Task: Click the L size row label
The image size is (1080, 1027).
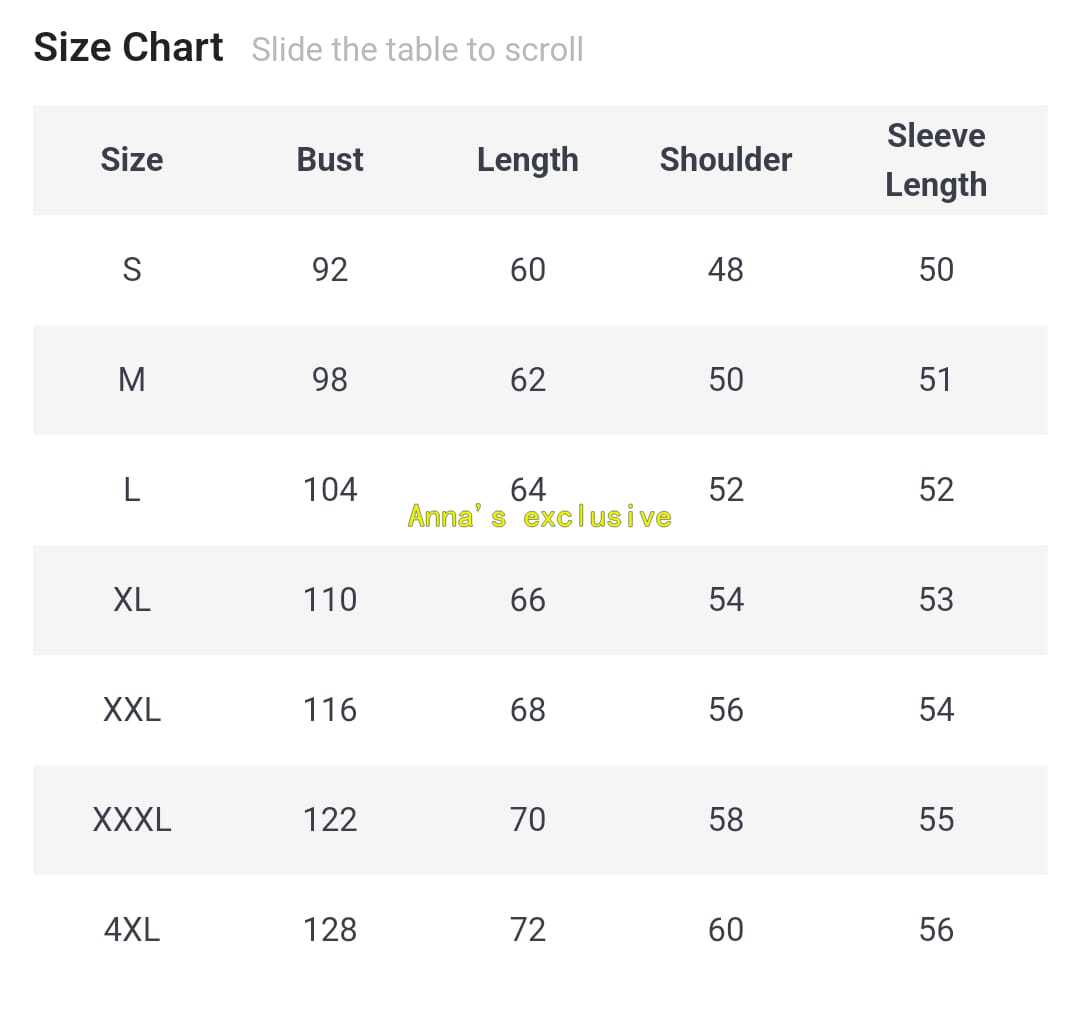Action: 131,490
